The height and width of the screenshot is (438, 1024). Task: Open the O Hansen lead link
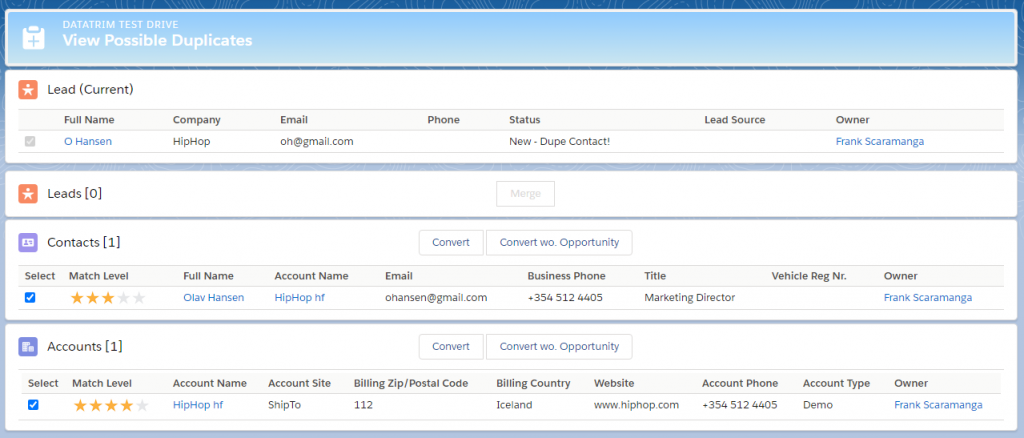(x=88, y=141)
